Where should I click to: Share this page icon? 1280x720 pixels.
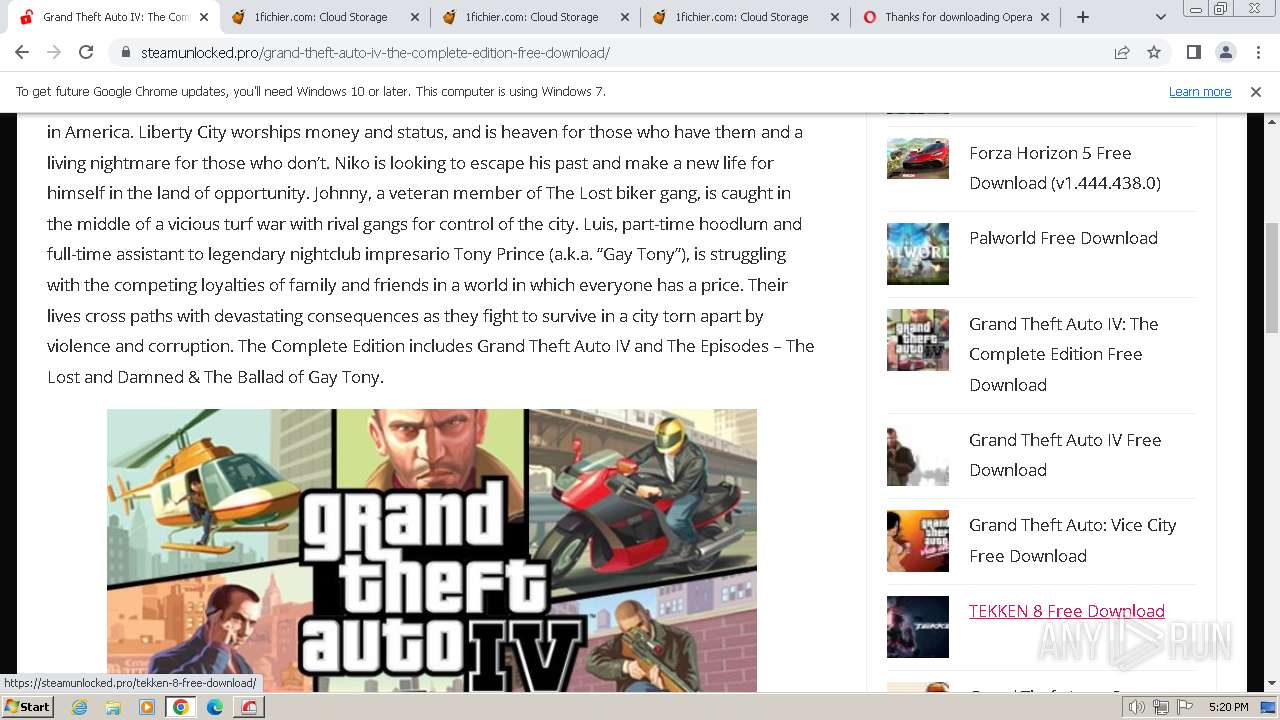pyautogui.click(x=1122, y=52)
